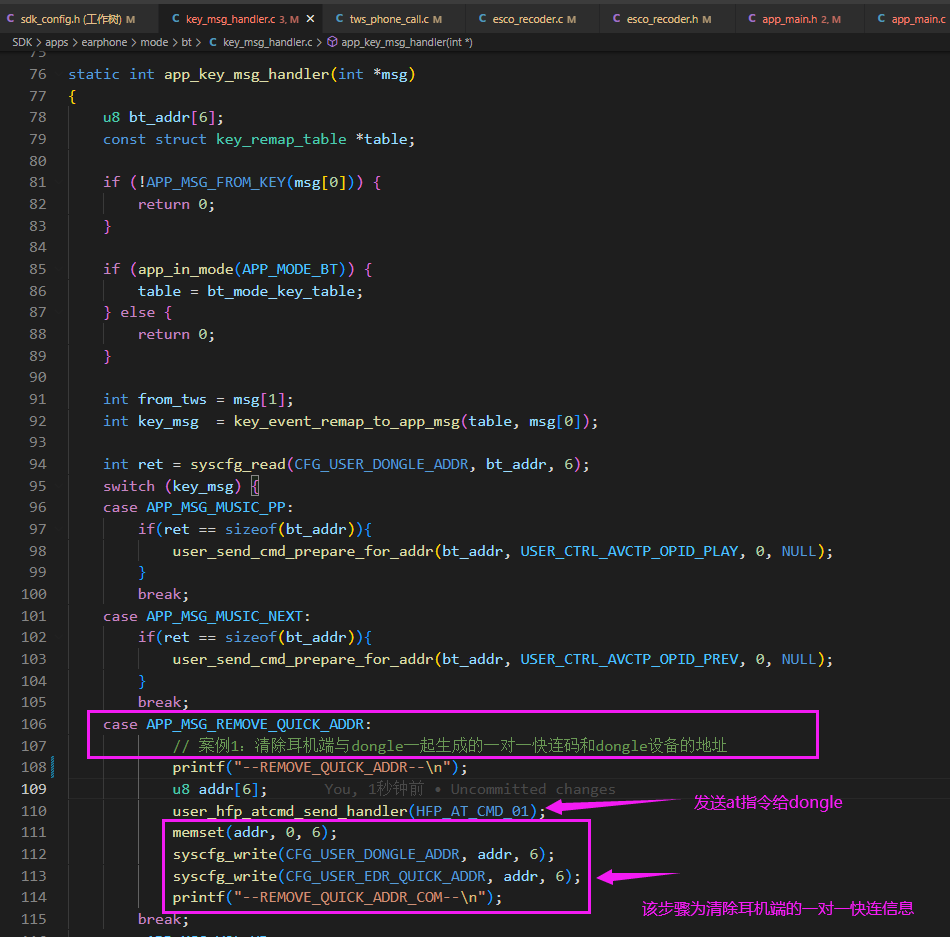The image size is (950, 937).
Task: Click from_tws variable on line 91
Action: tap(172, 400)
